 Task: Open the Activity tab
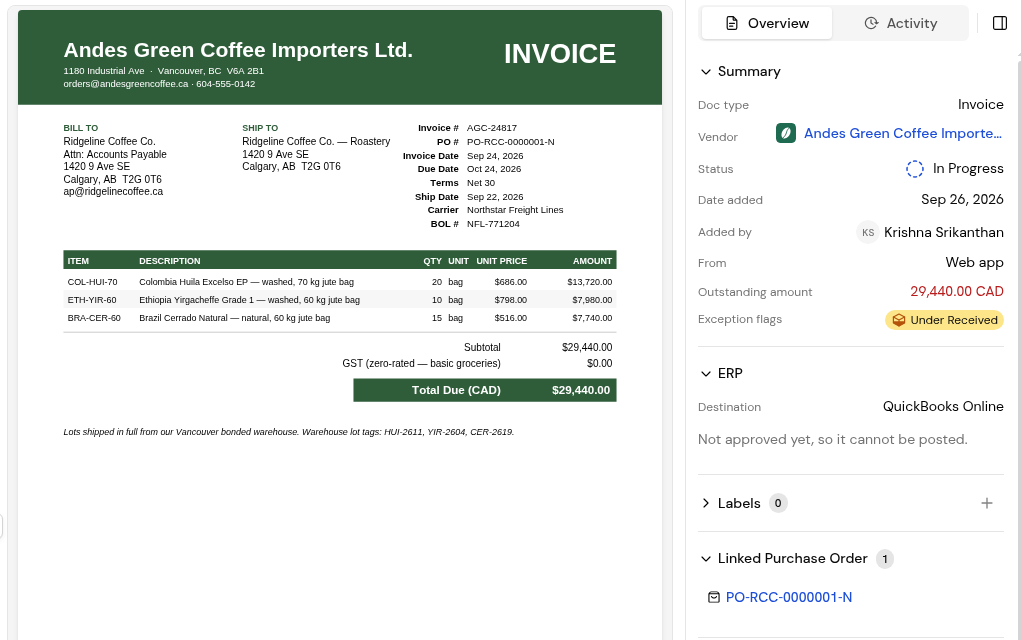[x=900, y=23]
